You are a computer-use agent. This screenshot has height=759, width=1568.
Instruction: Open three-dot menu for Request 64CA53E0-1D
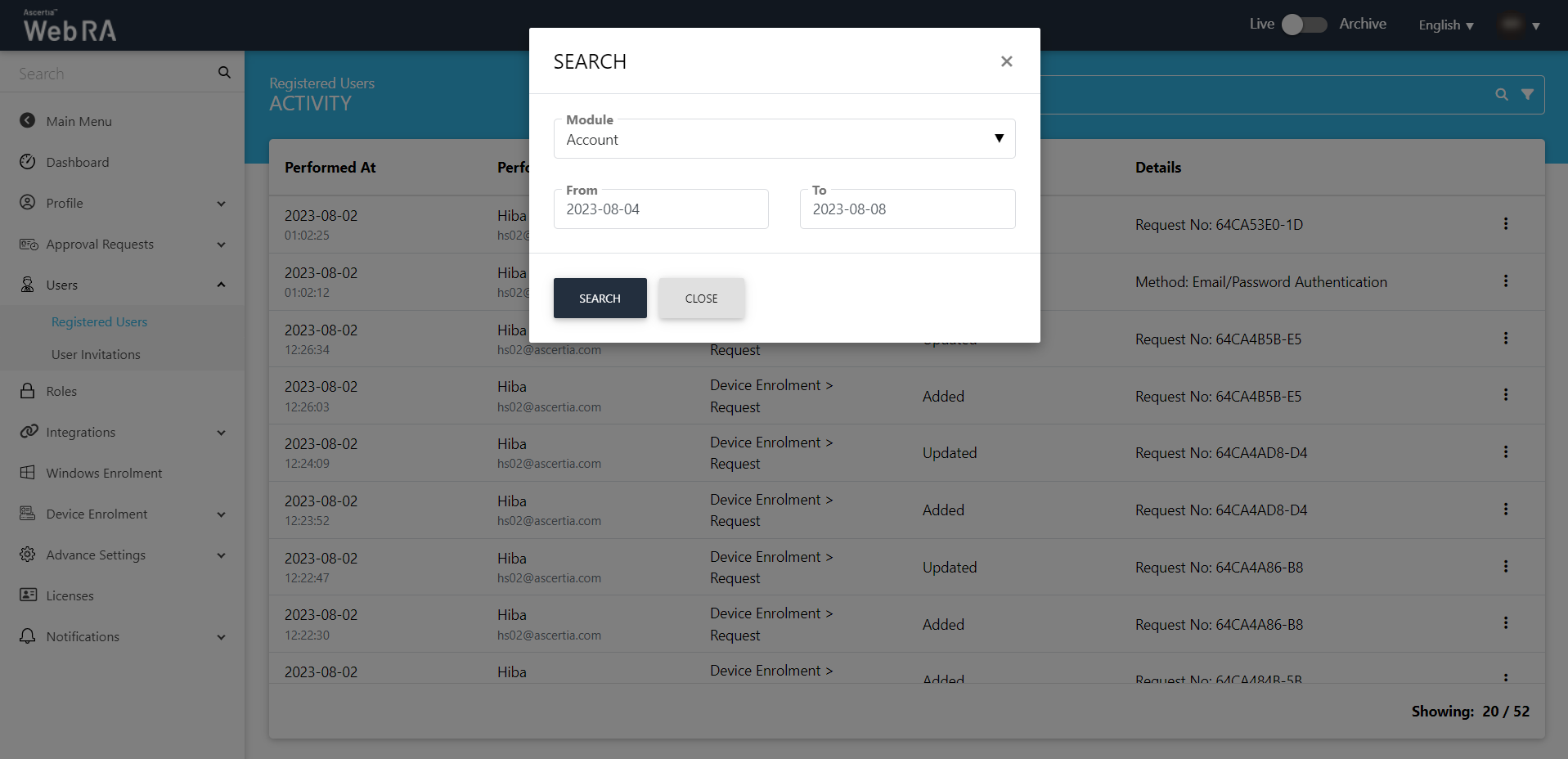[x=1505, y=224]
